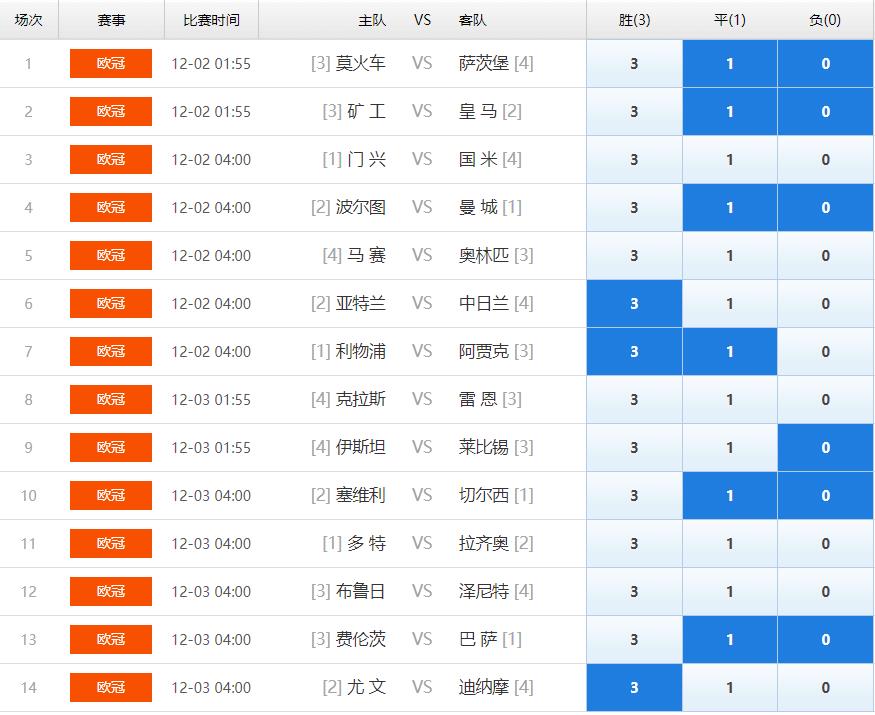Click the VS column header

[x=422, y=20]
